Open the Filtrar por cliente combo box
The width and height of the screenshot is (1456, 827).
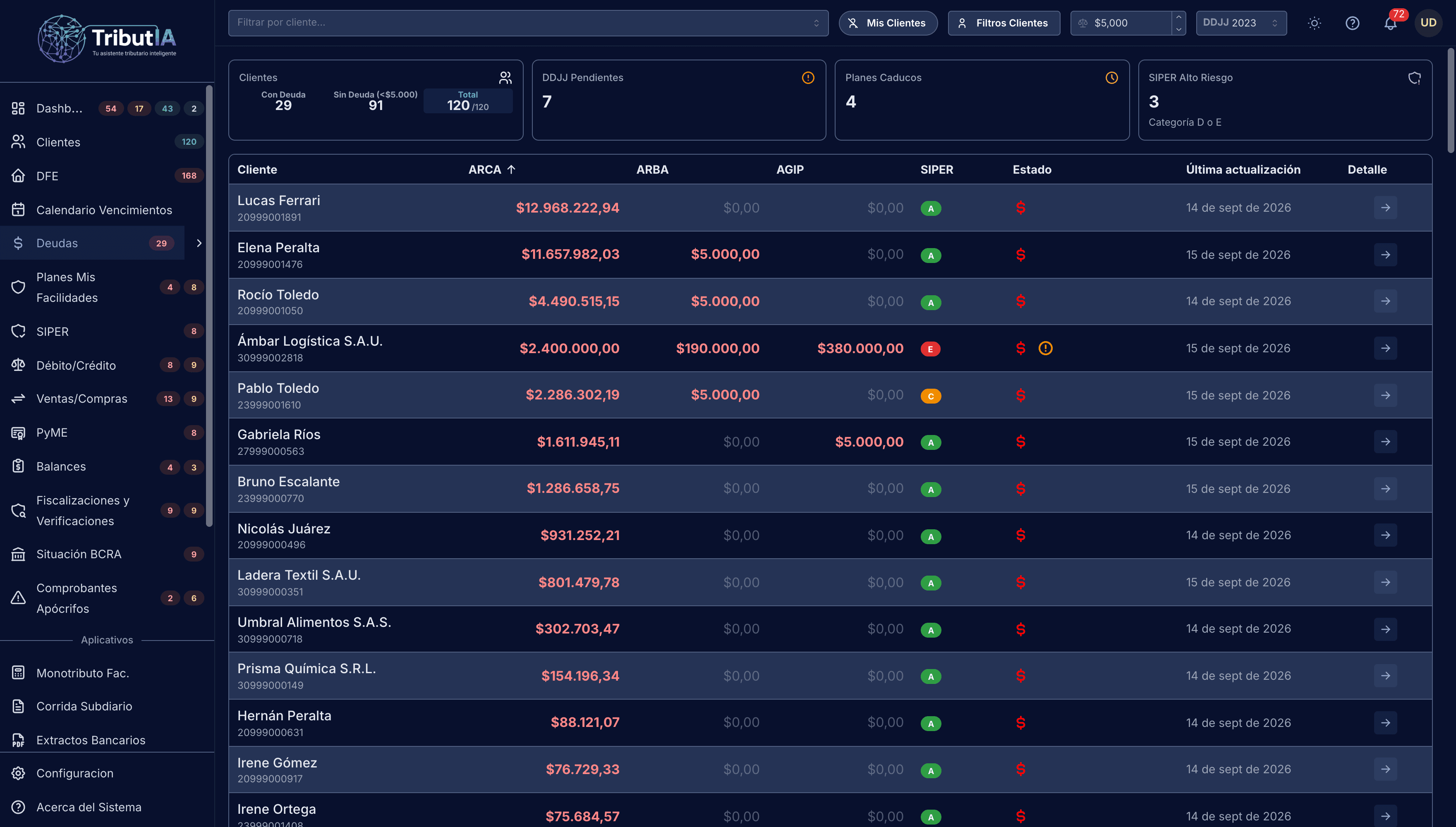528,23
